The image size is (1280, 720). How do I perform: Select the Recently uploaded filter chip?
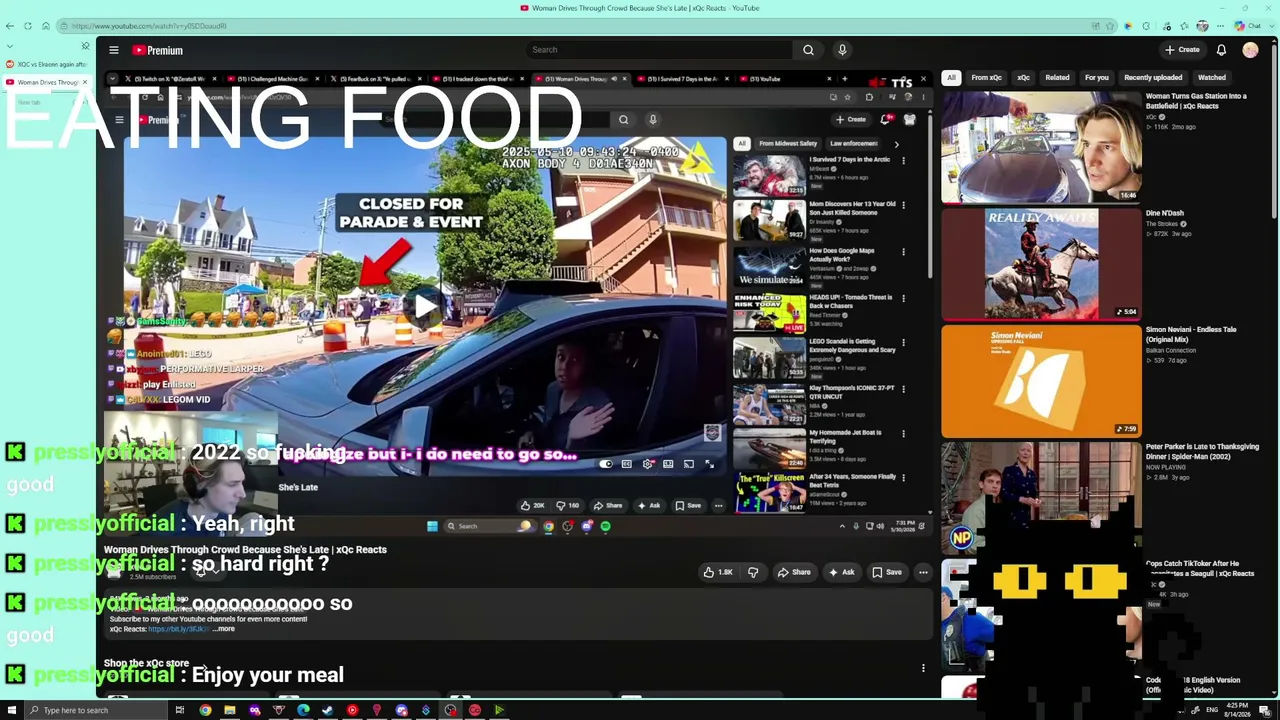(x=1153, y=78)
